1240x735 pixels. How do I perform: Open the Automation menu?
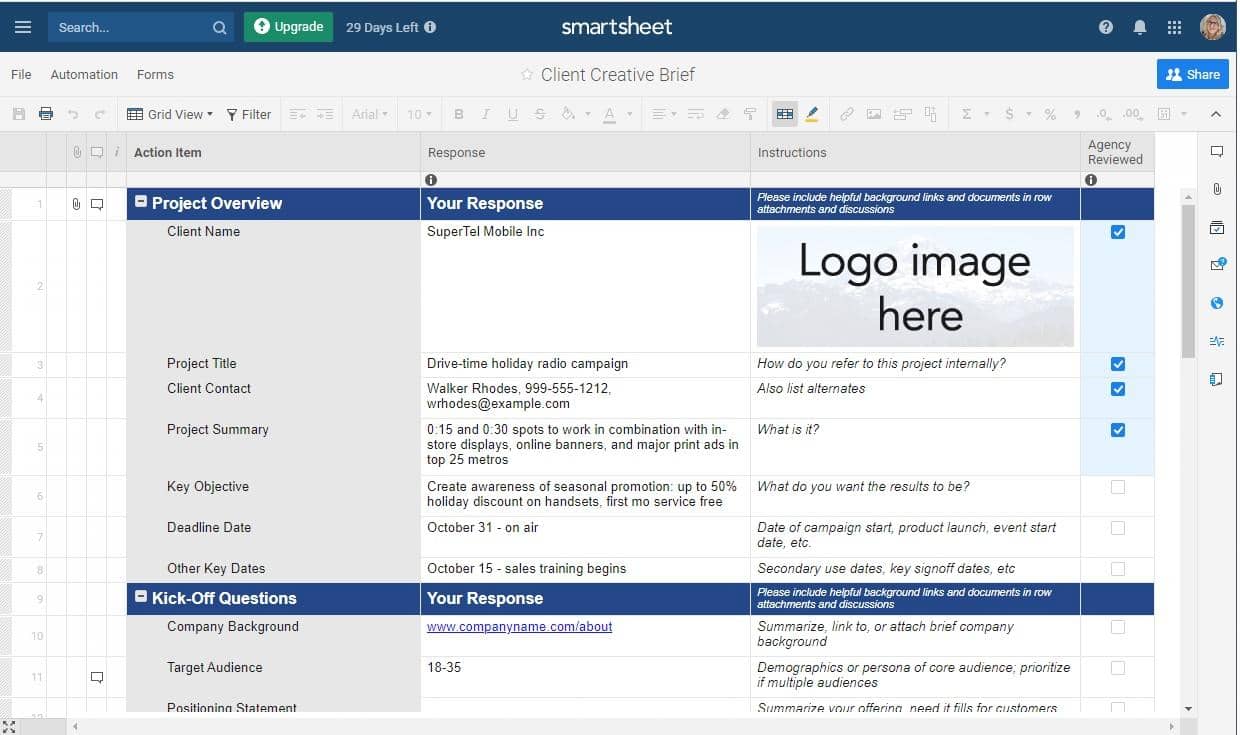pos(84,75)
